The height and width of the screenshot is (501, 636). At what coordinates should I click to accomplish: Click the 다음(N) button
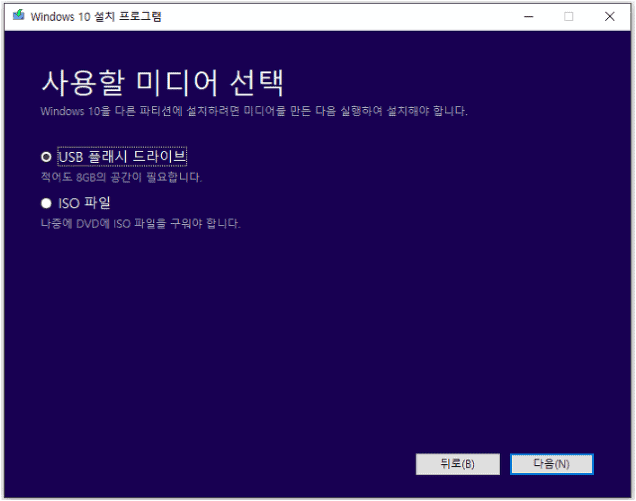click(x=552, y=464)
